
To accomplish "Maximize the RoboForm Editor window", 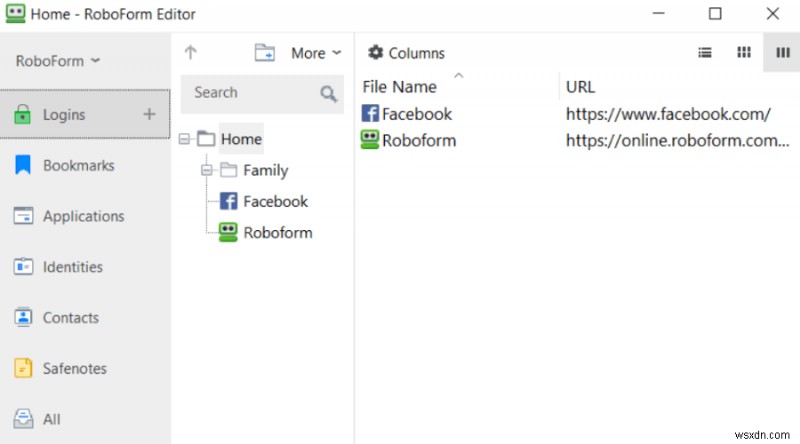I will (x=715, y=13).
